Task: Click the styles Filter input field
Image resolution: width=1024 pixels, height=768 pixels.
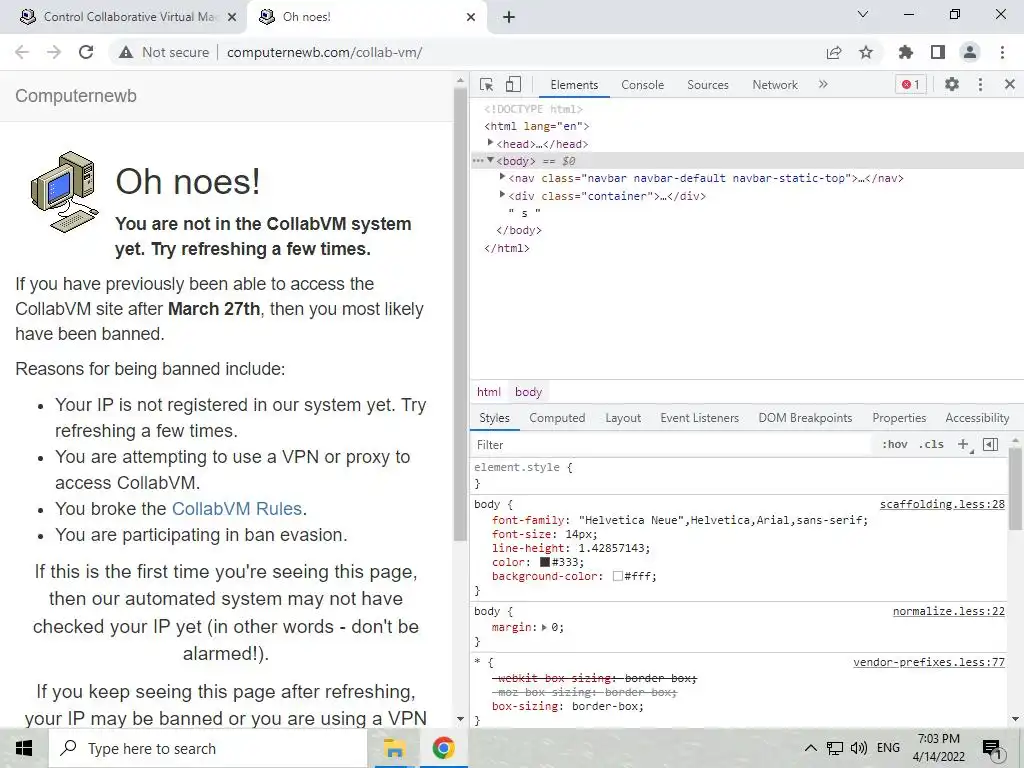Action: [673, 445]
